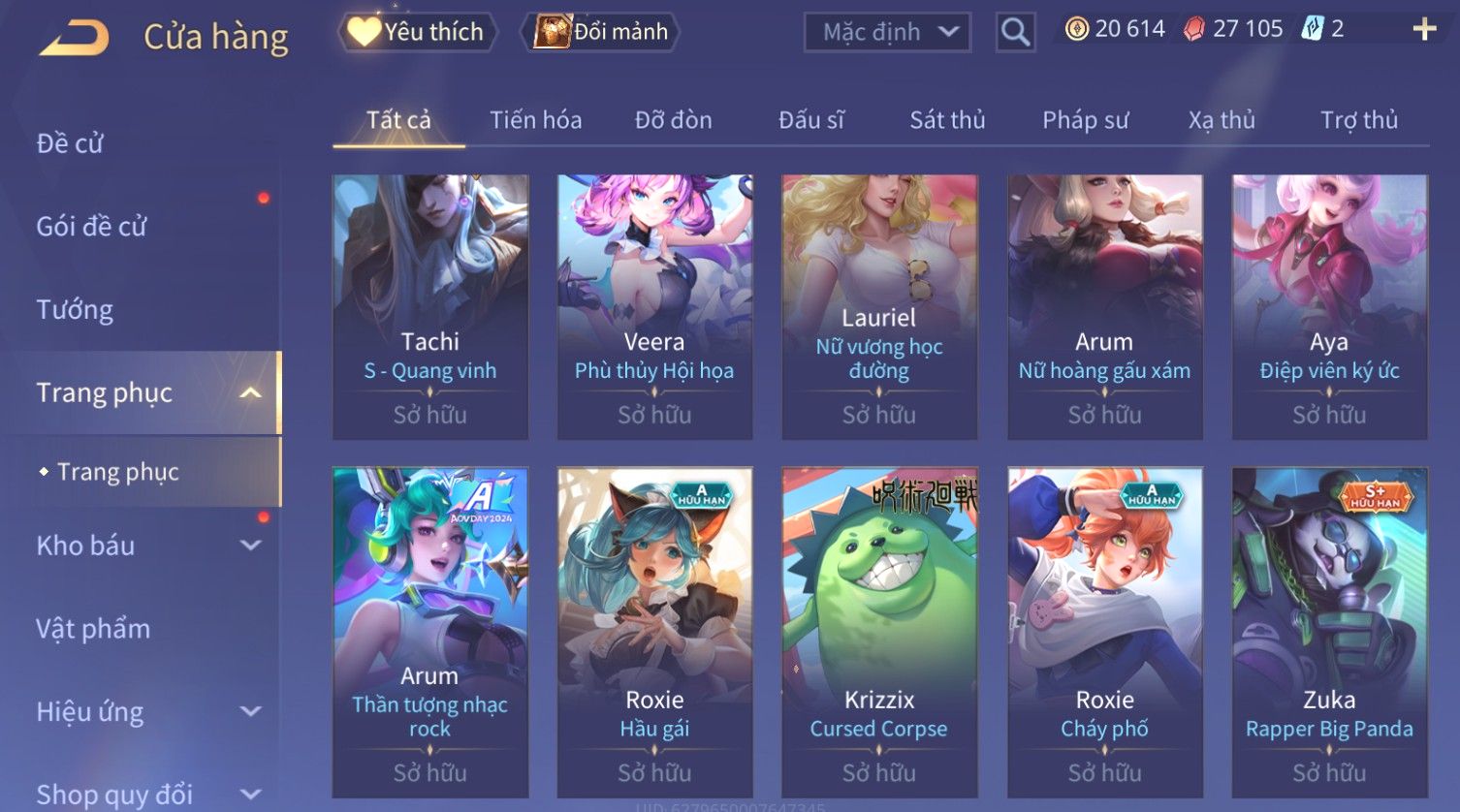Switch to the Pháp sư tab

pyautogui.click(x=1085, y=120)
